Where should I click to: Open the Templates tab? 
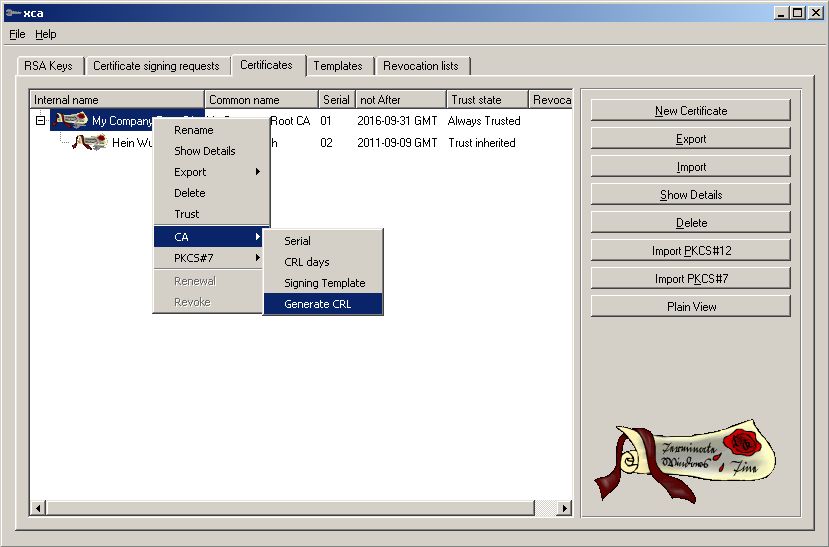pos(337,66)
